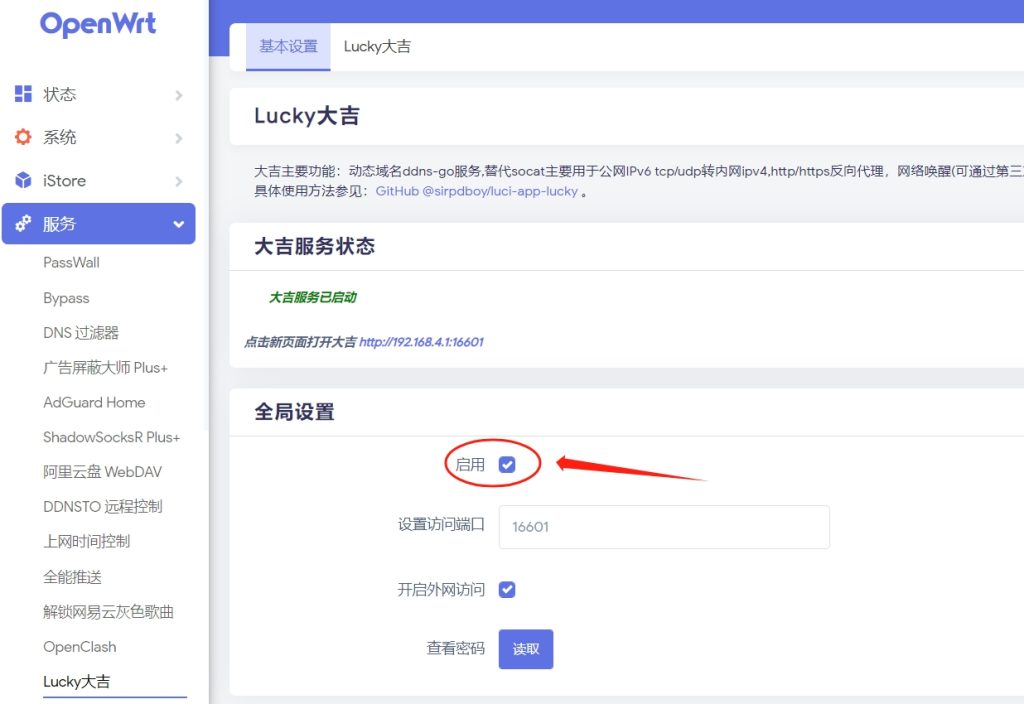The image size is (1024, 704).
Task: Click the Lucky大吉 page title
Action: click(x=307, y=116)
